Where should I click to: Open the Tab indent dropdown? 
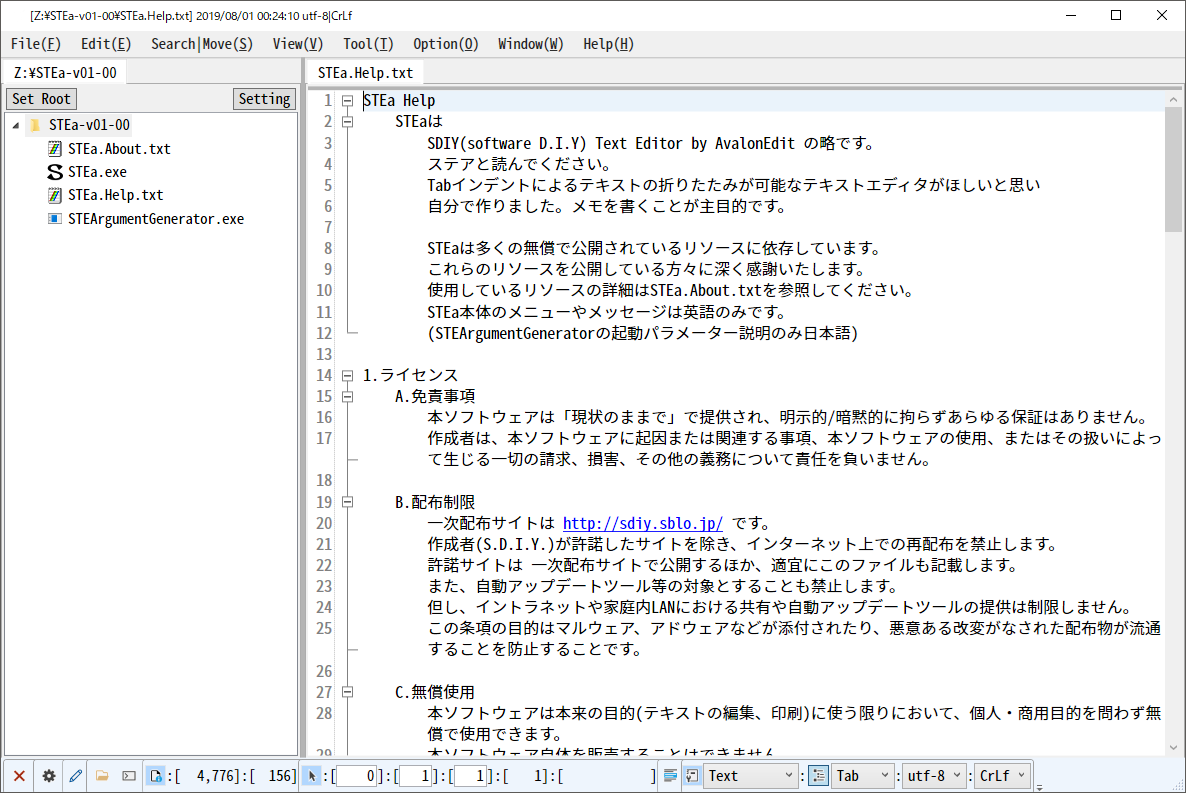click(863, 776)
